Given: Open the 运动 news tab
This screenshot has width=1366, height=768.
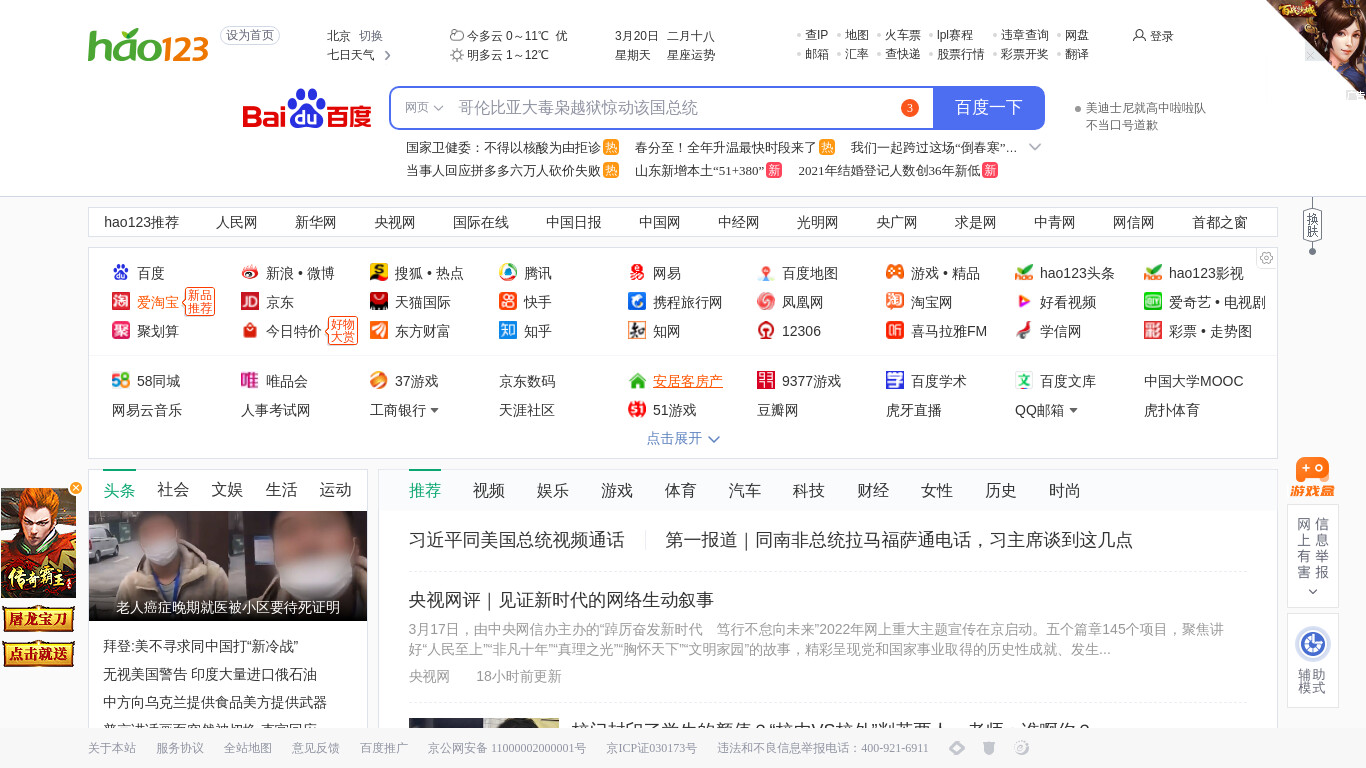Looking at the screenshot, I should tap(335, 490).
